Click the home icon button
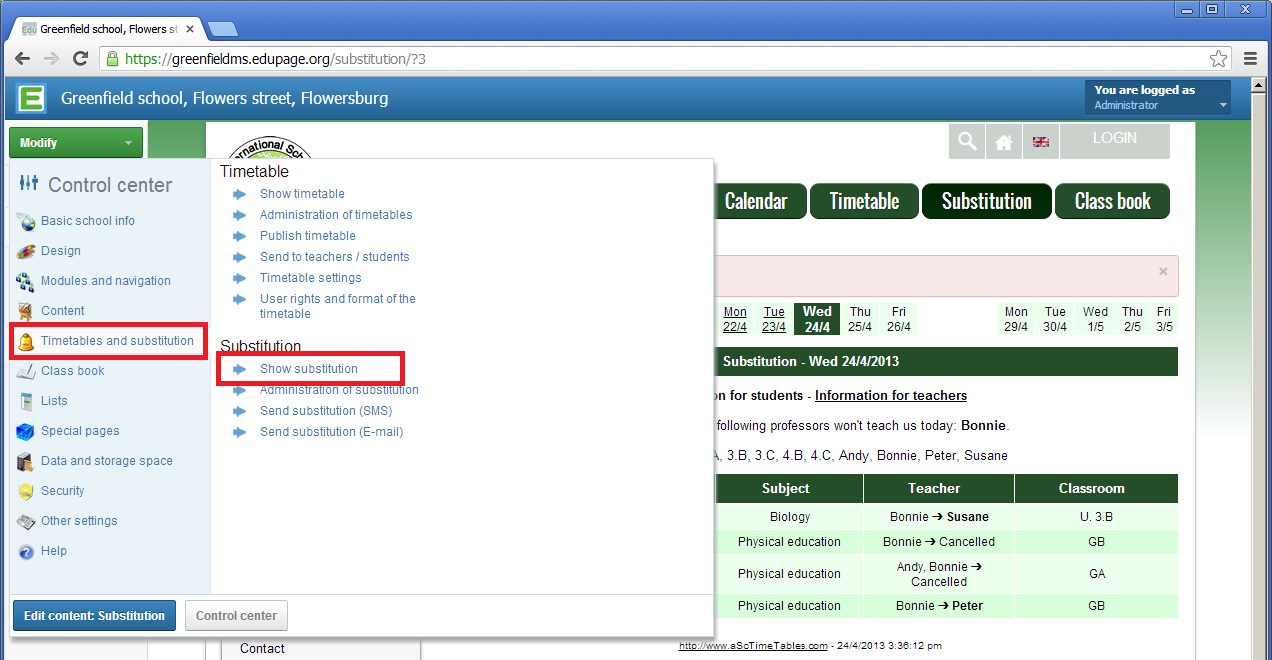Screen dimensions: 1272x660 point(1003,142)
